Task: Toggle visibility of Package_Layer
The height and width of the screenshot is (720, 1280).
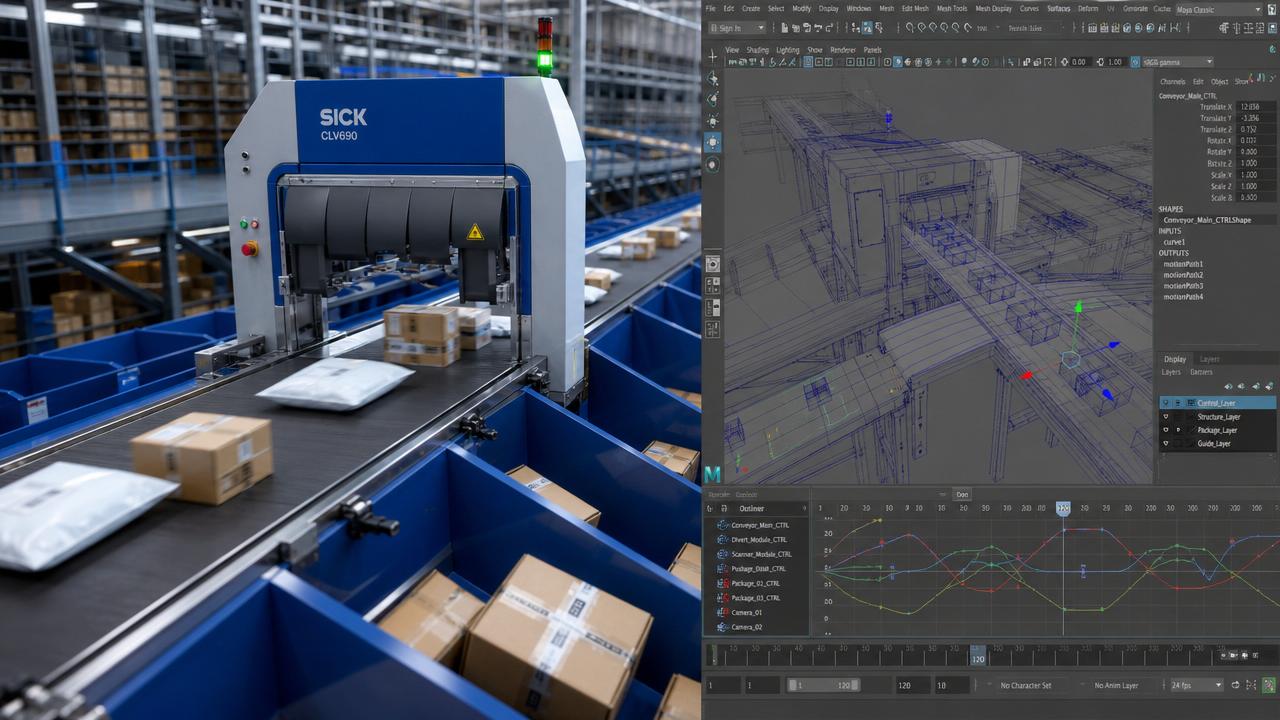Action: point(1166,430)
